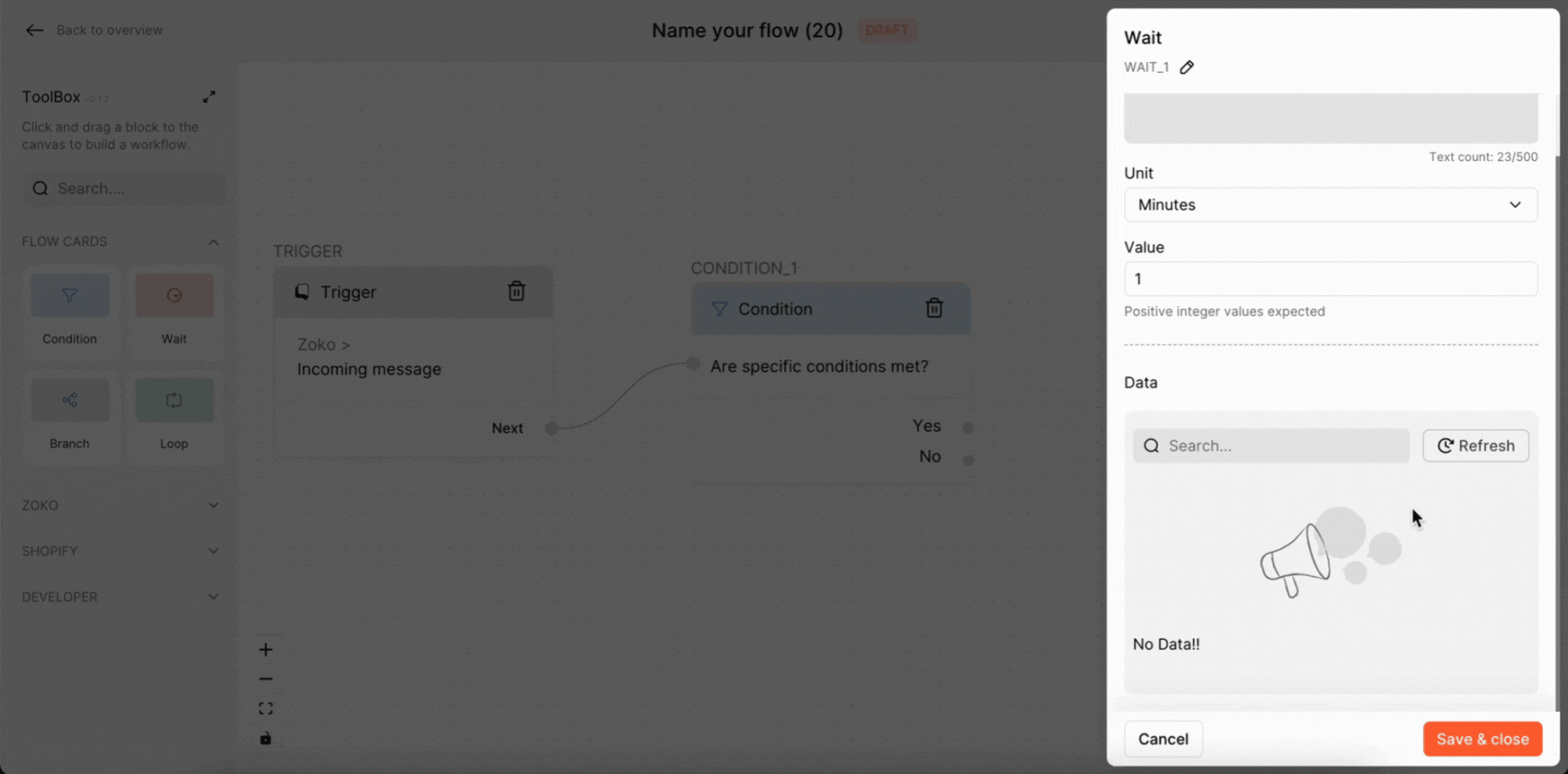Image resolution: width=1568 pixels, height=774 pixels.
Task: Delete the Trigger block with trash icon
Action: coord(517,291)
